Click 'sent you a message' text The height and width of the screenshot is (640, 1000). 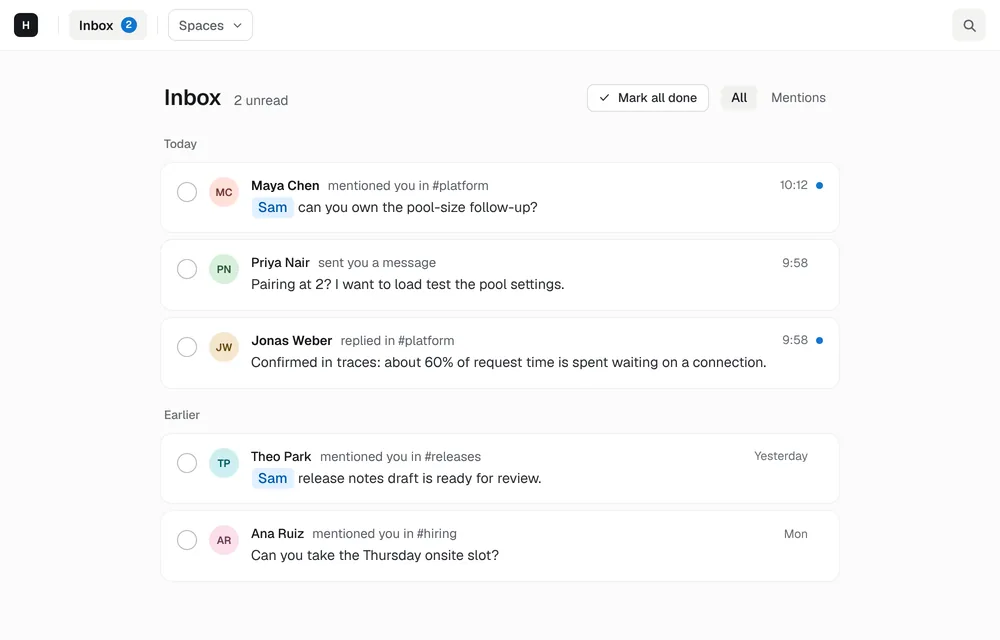click(377, 263)
